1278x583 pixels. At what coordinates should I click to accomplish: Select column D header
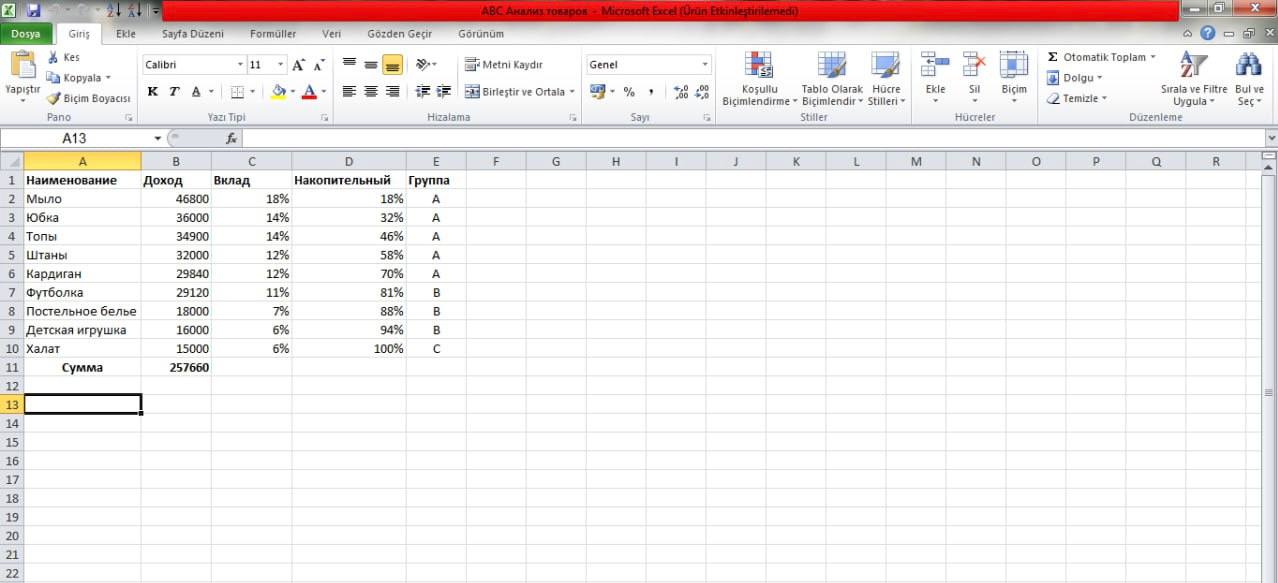click(348, 161)
